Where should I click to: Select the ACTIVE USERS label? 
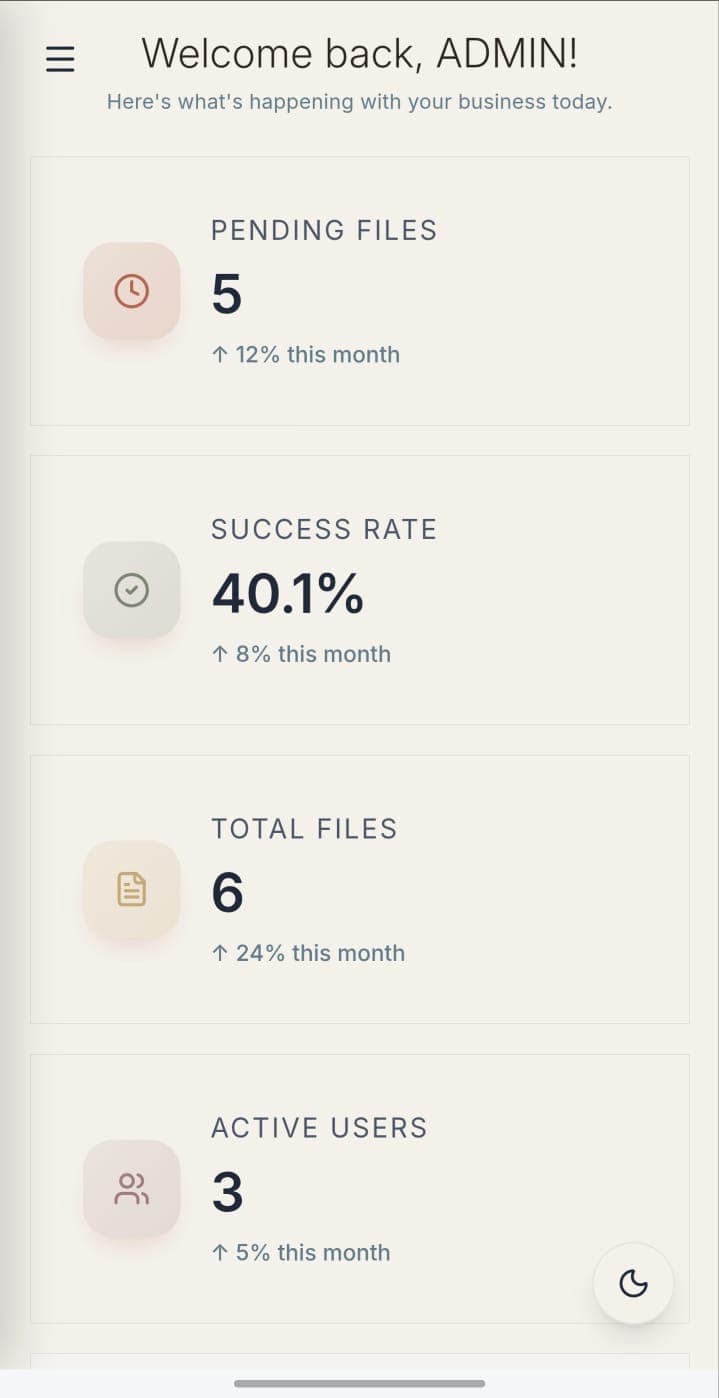coord(319,1127)
